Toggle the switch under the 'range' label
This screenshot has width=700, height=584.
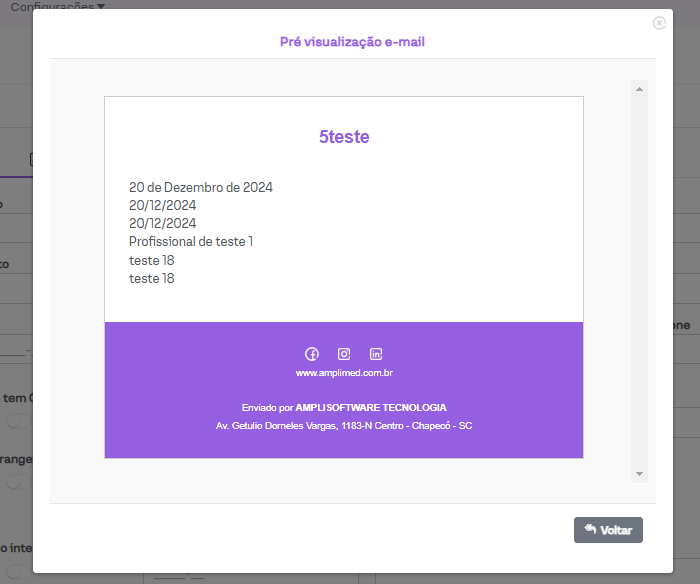point(16,482)
